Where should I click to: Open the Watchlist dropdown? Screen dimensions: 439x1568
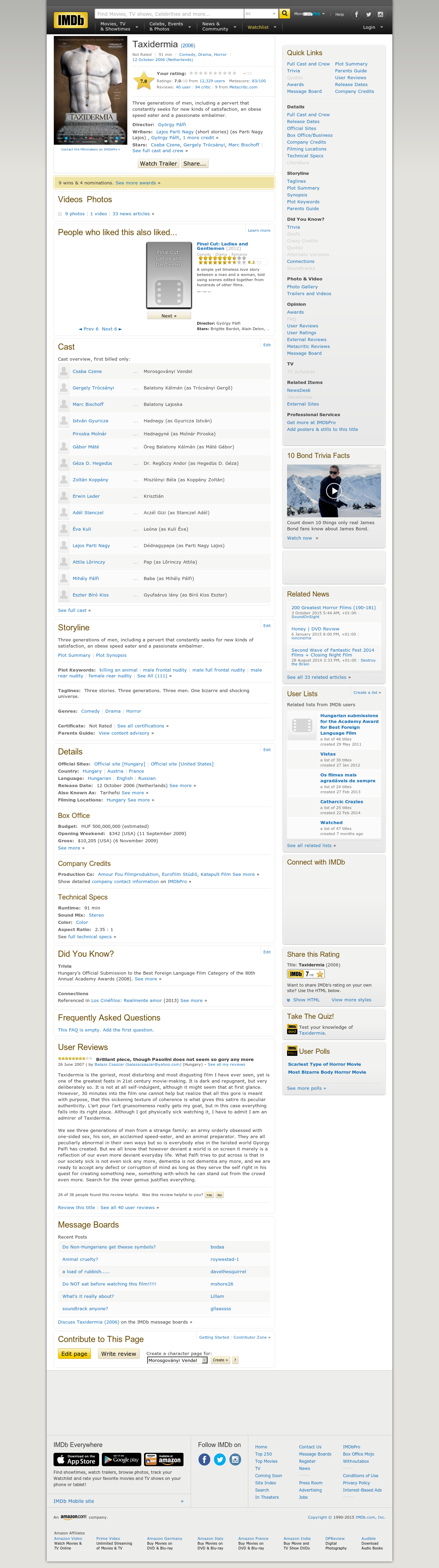point(261,27)
